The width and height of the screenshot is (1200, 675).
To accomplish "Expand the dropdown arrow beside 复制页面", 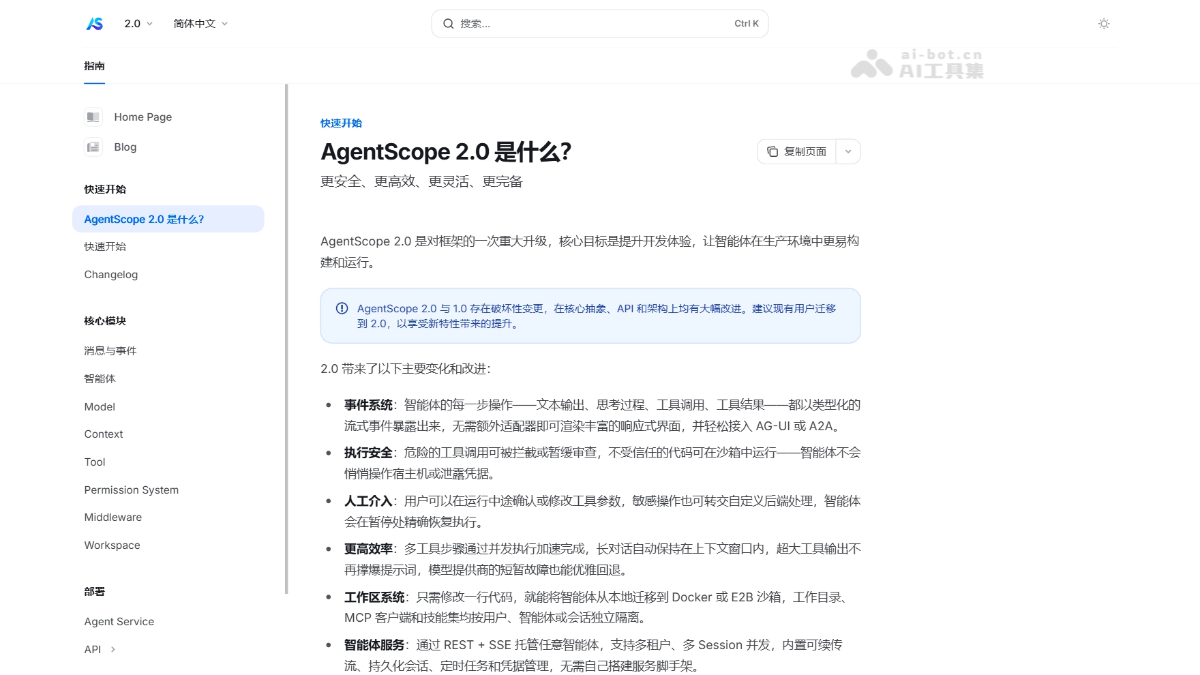I will [848, 152].
